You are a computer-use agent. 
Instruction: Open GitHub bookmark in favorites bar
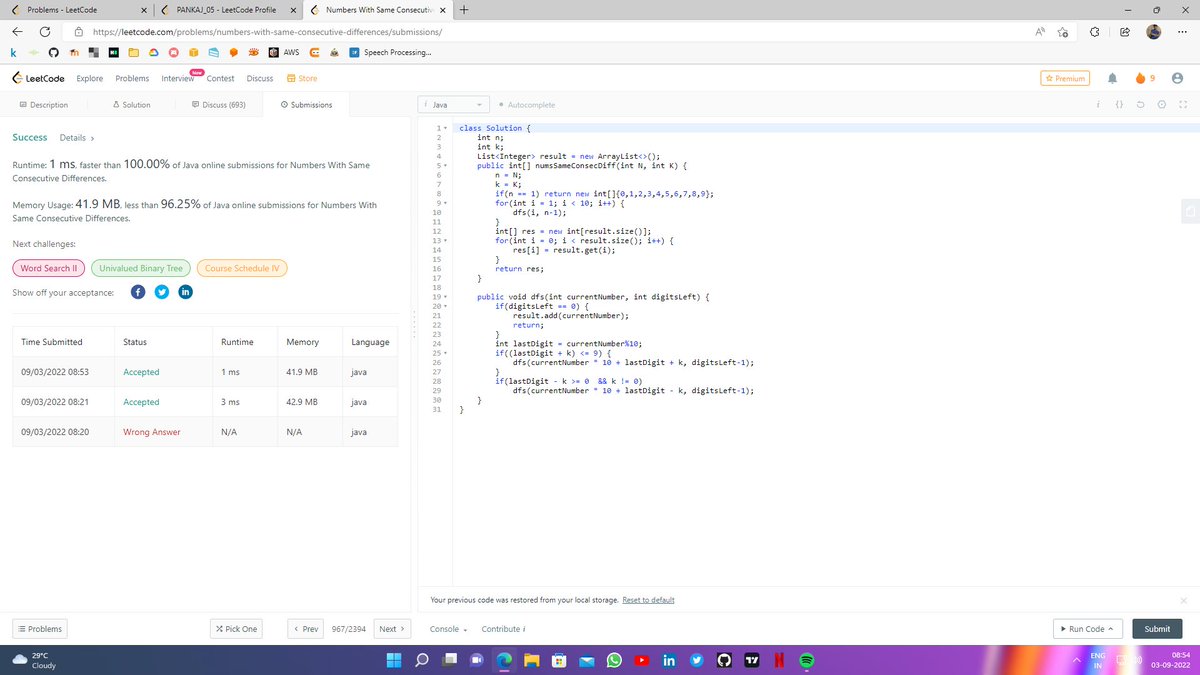click(52, 53)
